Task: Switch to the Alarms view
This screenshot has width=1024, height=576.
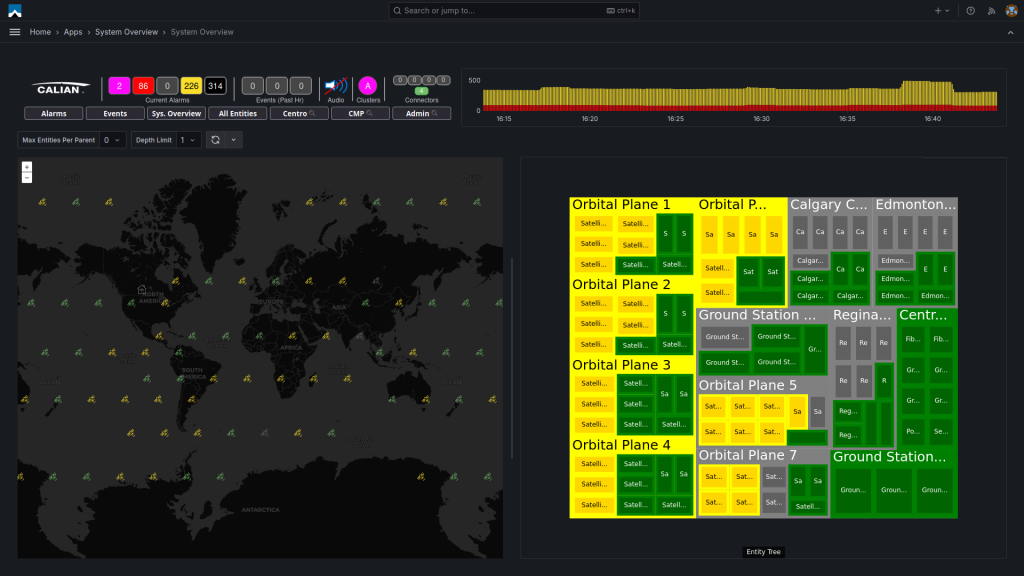Action: (53, 112)
